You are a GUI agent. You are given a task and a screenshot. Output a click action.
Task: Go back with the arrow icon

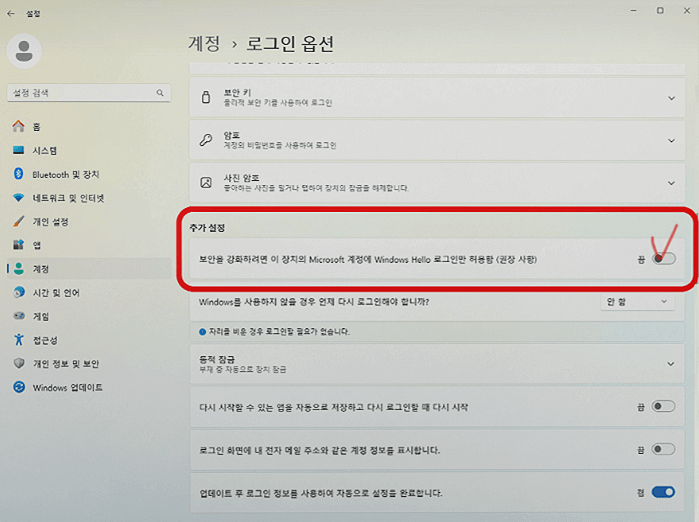coord(11,13)
